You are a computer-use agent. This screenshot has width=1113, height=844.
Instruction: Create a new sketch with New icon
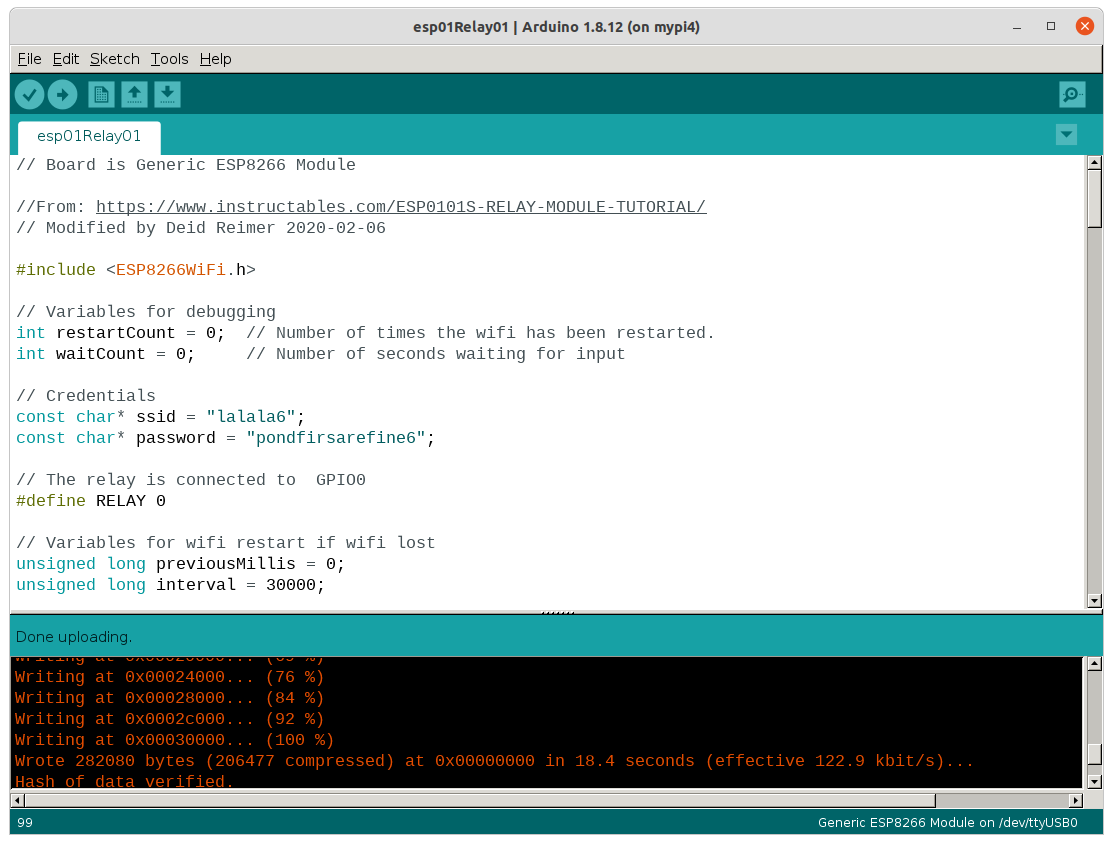pyautogui.click(x=101, y=94)
